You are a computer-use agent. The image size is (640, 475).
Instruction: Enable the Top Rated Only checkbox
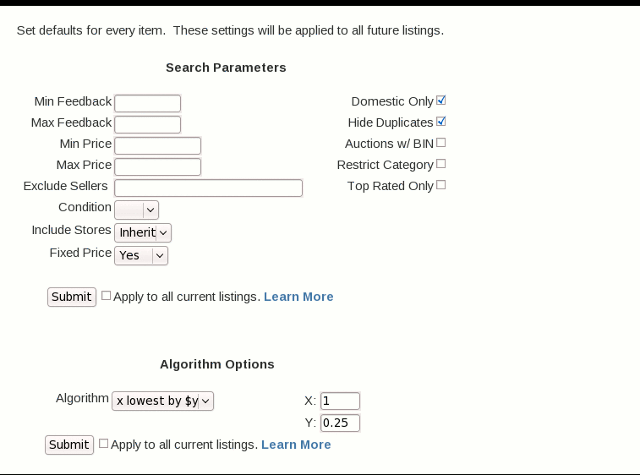click(x=441, y=185)
